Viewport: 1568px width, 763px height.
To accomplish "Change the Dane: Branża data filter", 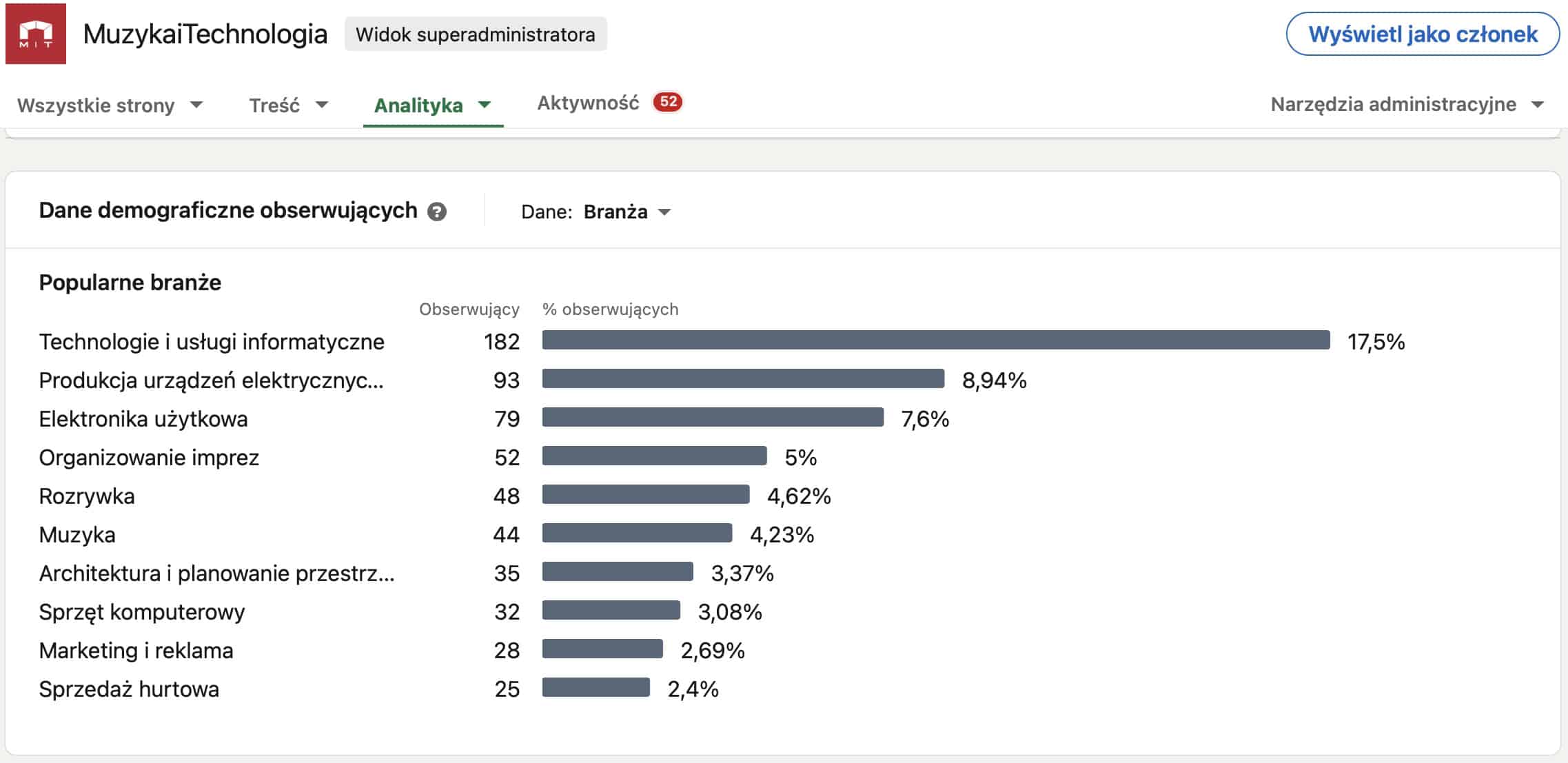I will point(626,212).
